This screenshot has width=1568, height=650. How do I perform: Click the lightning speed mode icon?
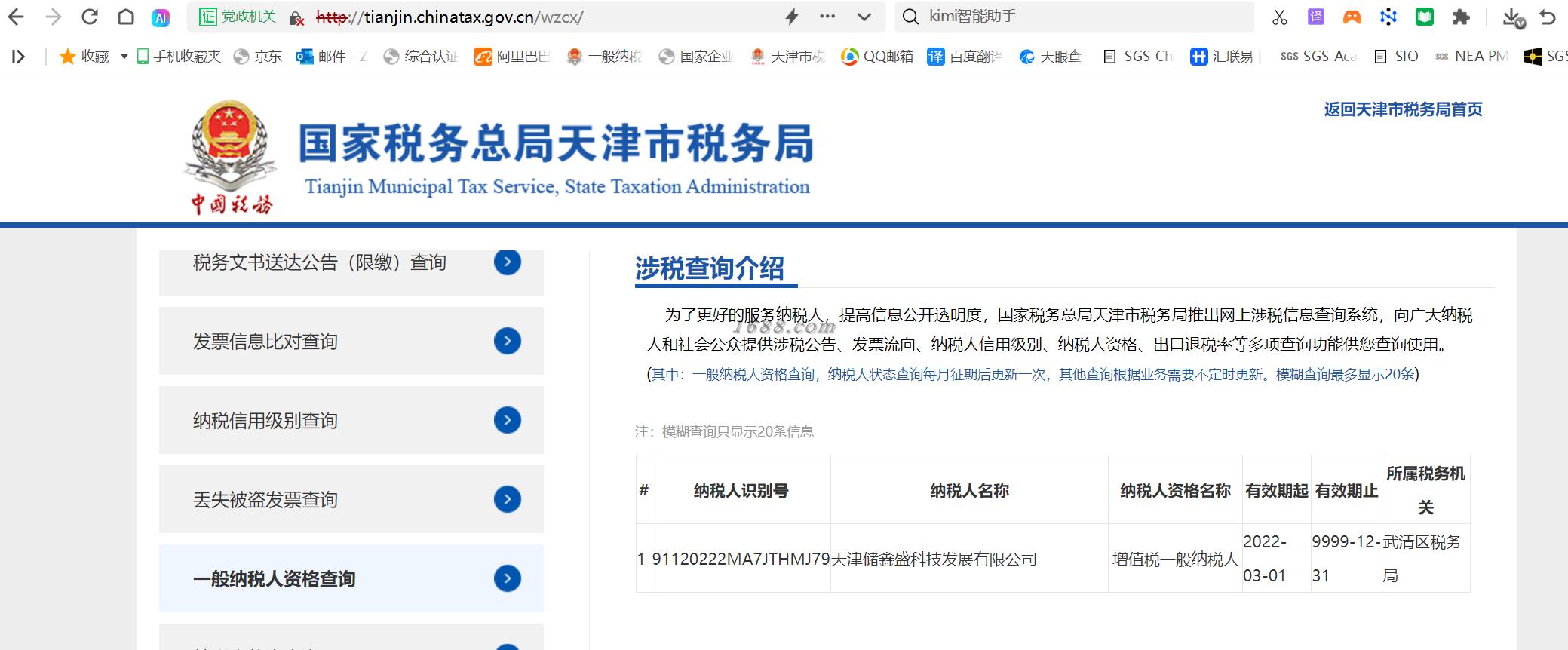(792, 17)
